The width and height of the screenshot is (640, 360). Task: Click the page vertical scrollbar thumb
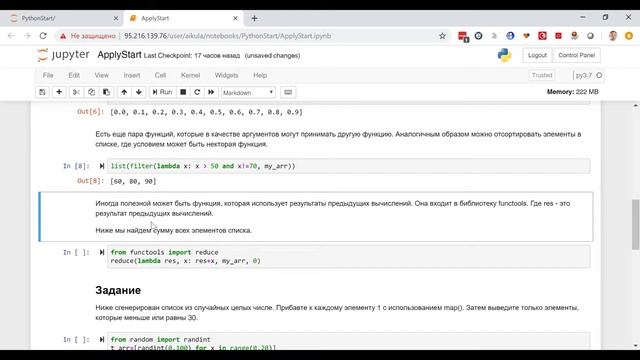636,224
